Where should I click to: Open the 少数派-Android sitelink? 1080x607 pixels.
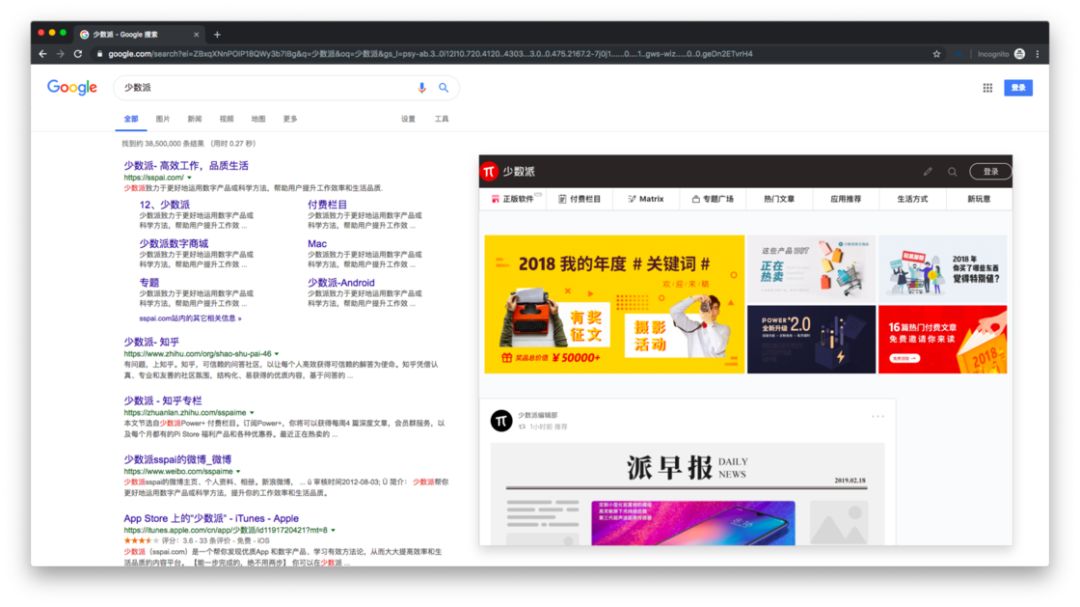click(341, 283)
